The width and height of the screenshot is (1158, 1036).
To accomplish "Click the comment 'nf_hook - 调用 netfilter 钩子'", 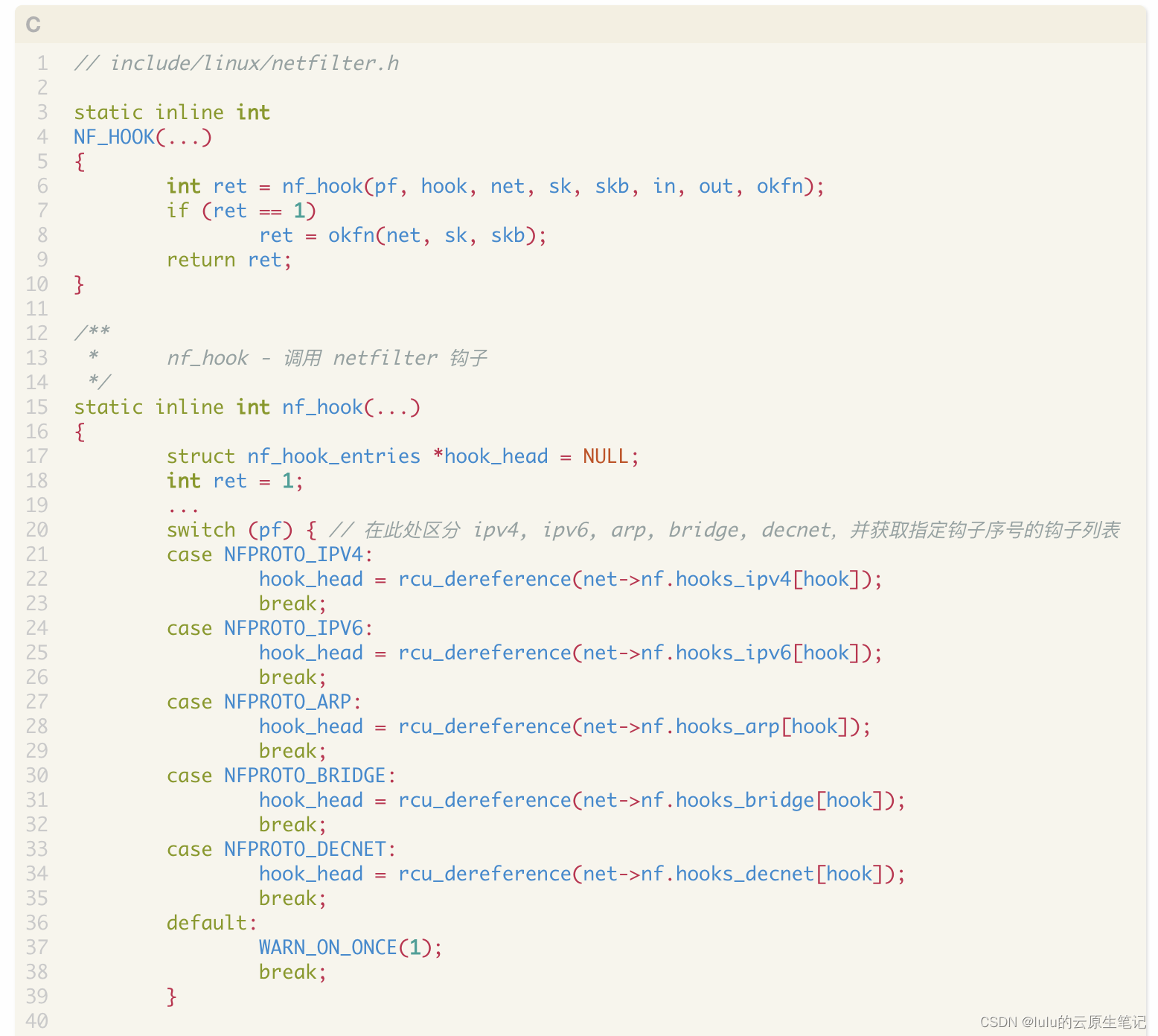I will point(327,358).
